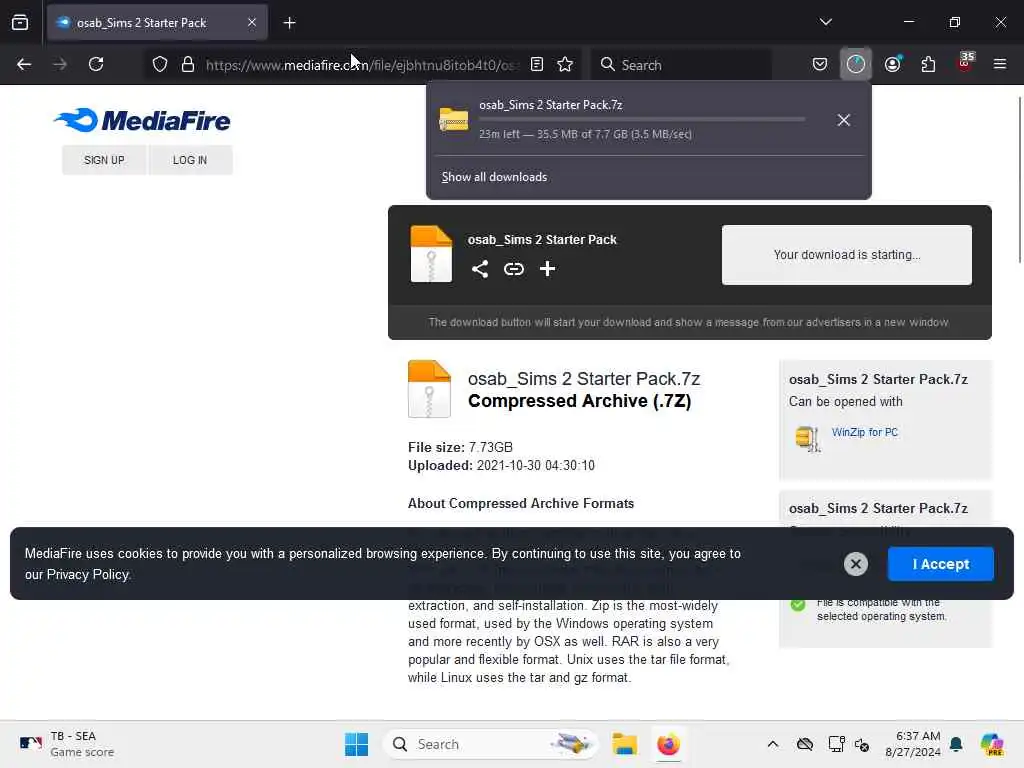The height and width of the screenshot is (768, 1024).
Task: Click Your download is starting button
Action: 846,255
